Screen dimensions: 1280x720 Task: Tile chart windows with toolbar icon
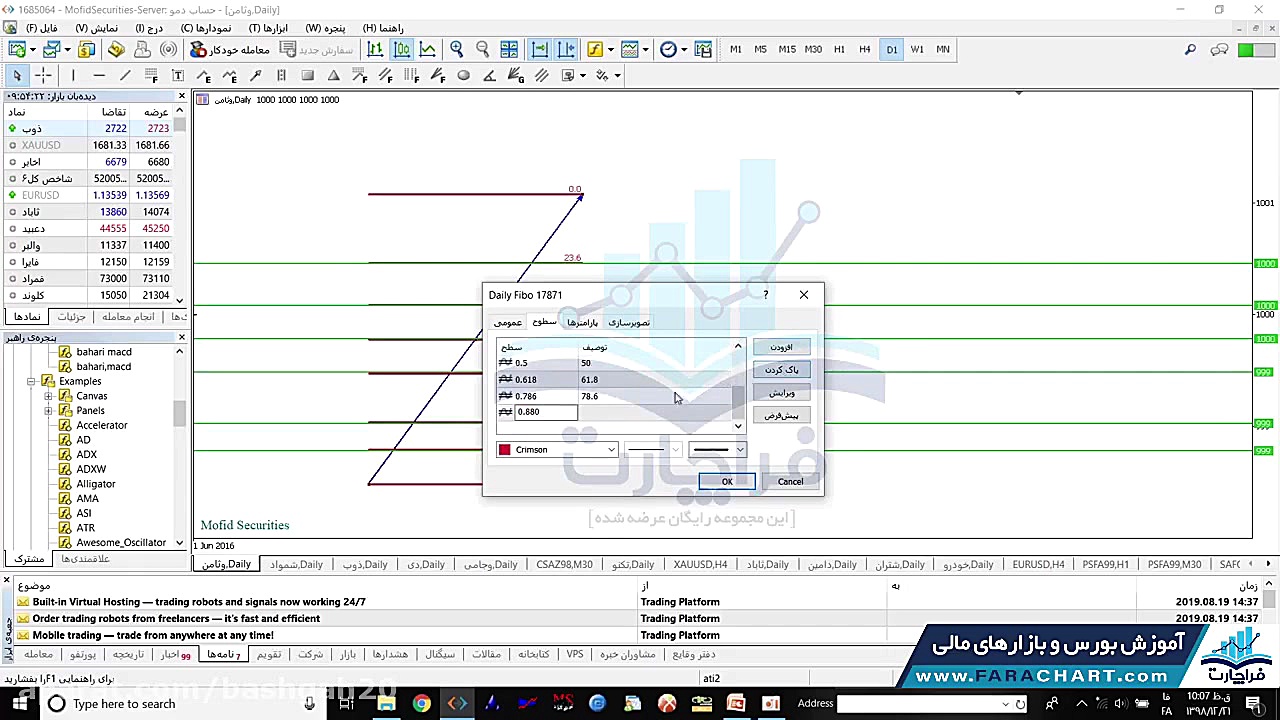[509, 49]
